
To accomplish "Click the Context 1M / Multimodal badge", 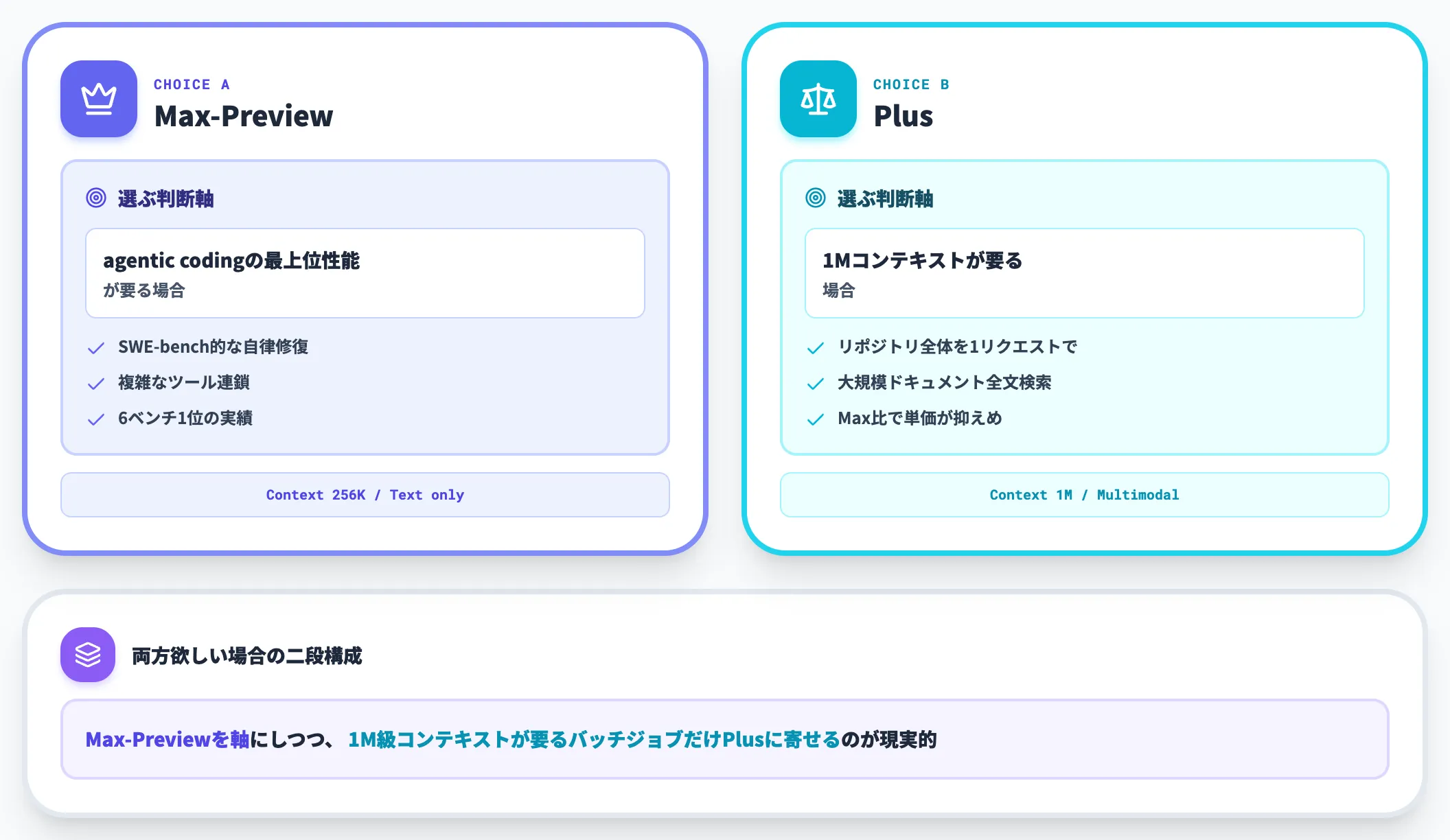I will (x=1085, y=495).
